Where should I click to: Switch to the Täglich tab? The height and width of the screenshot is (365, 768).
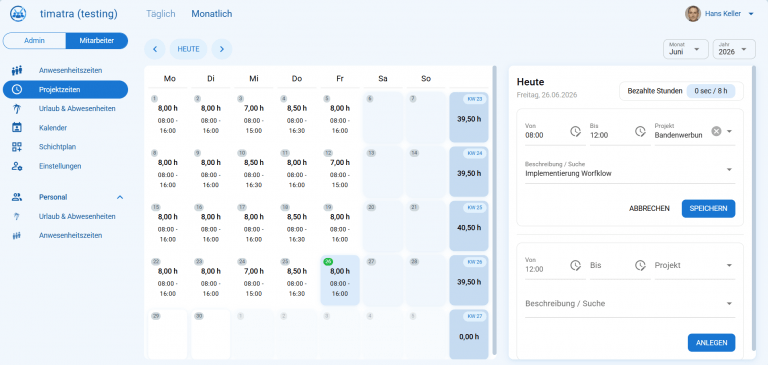(x=161, y=14)
